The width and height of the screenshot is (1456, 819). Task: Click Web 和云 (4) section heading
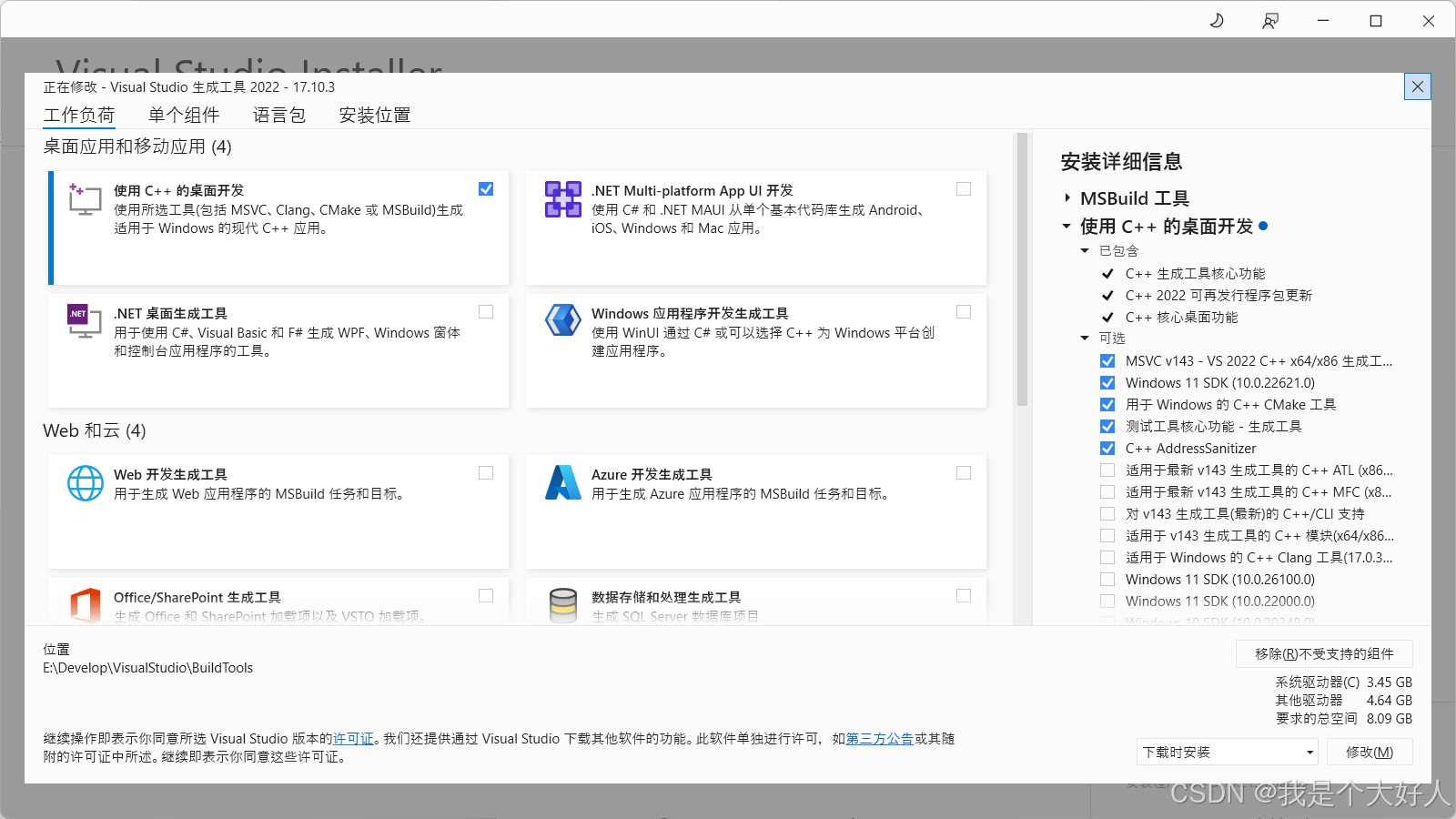coord(95,430)
